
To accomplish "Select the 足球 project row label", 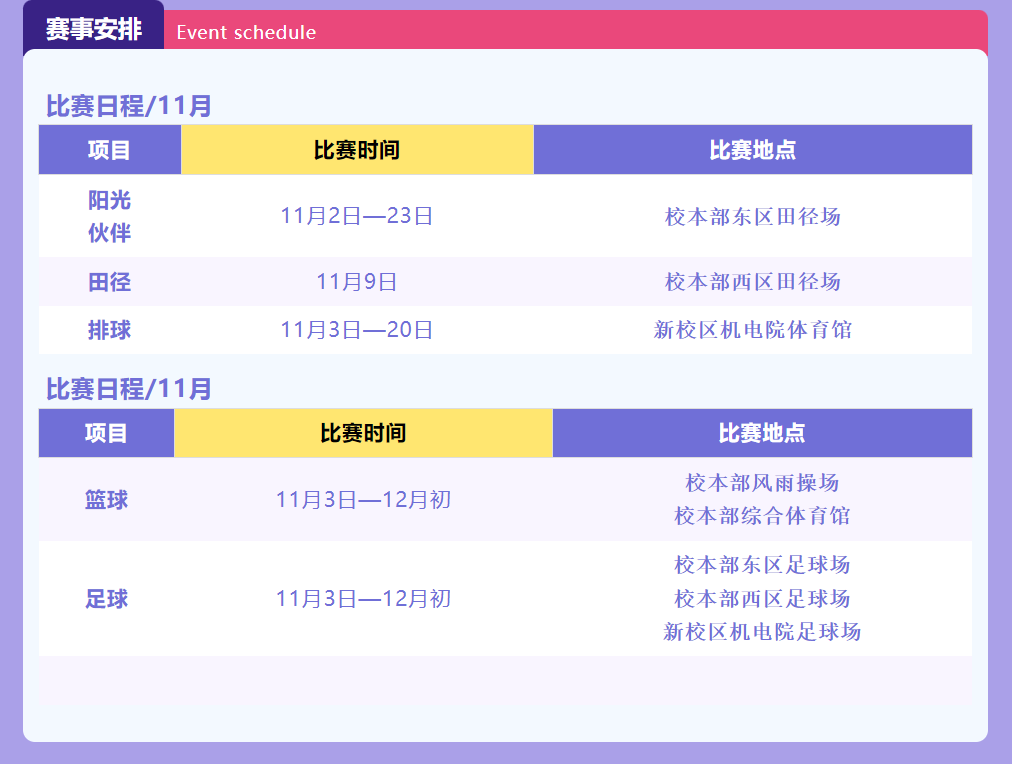I will pos(106,599).
